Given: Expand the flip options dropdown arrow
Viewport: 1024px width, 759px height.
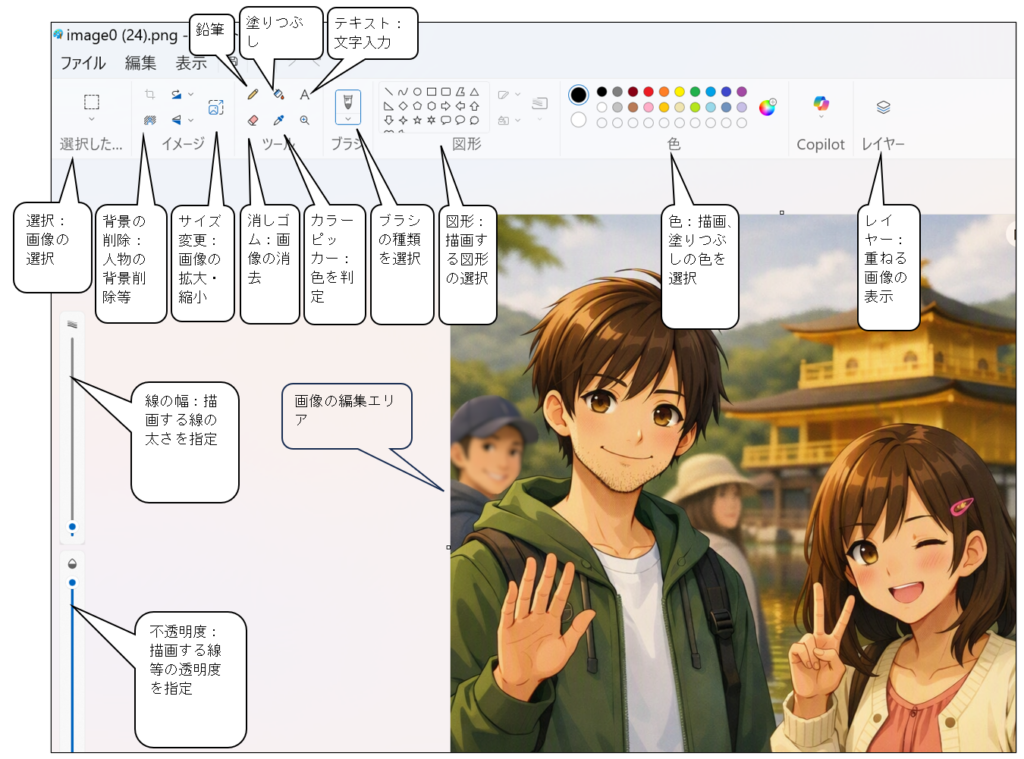Looking at the screenshot, I should pos(191,120).
